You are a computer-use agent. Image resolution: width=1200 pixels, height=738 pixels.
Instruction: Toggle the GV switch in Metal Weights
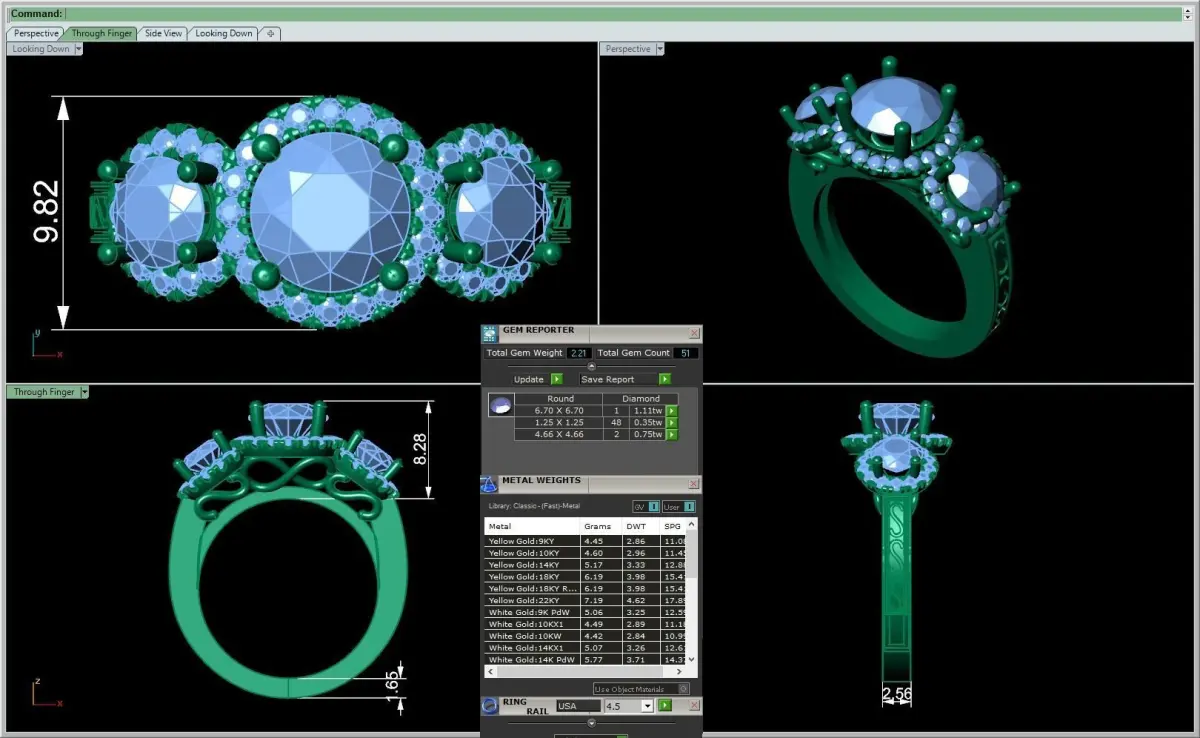tap(646, 507)
